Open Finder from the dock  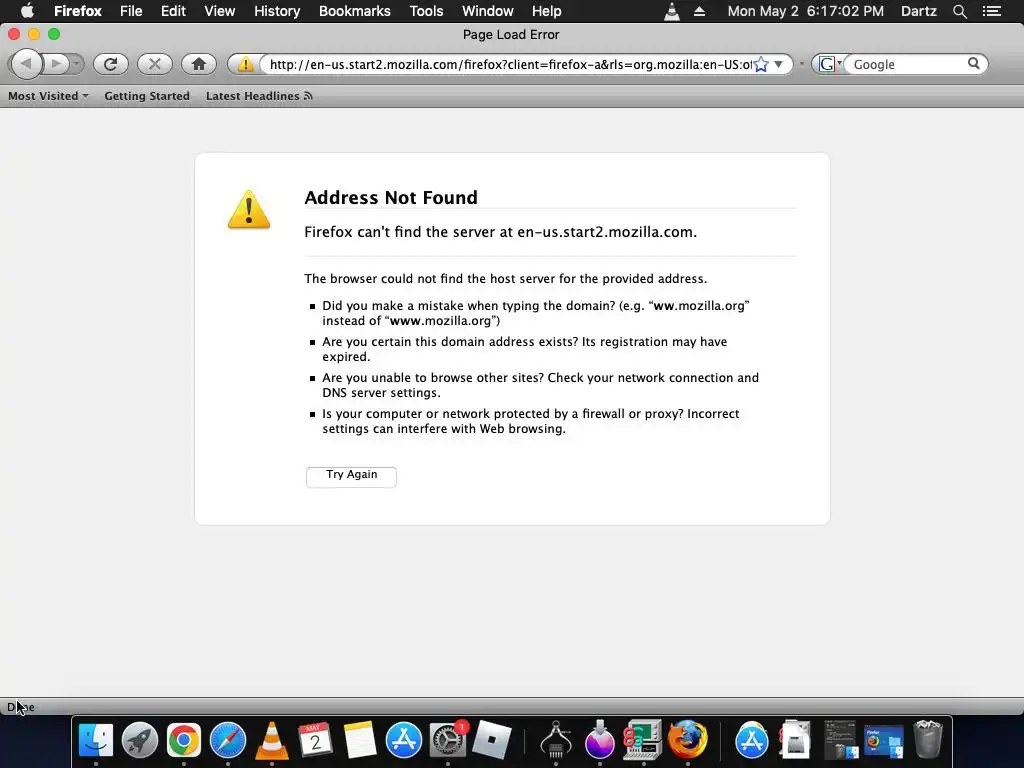click(96, 741)
